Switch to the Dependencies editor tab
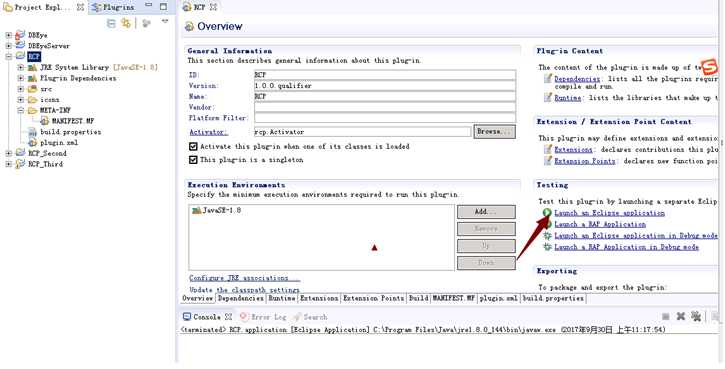The image size is (725, 369). click(240, 298)
